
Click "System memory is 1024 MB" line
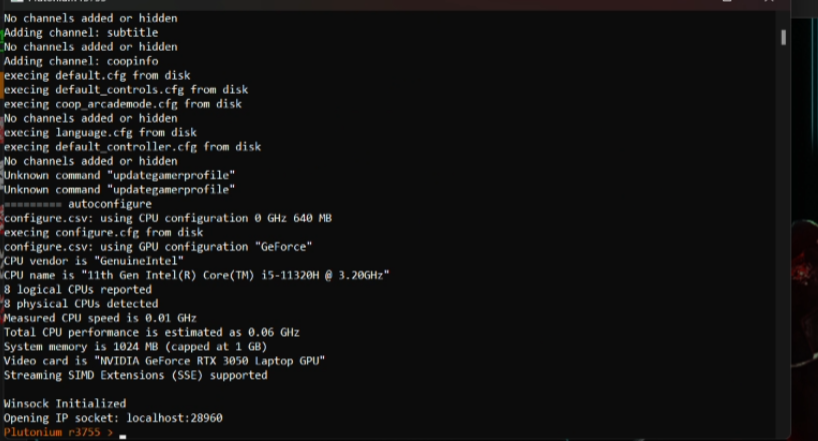point(135,347)
